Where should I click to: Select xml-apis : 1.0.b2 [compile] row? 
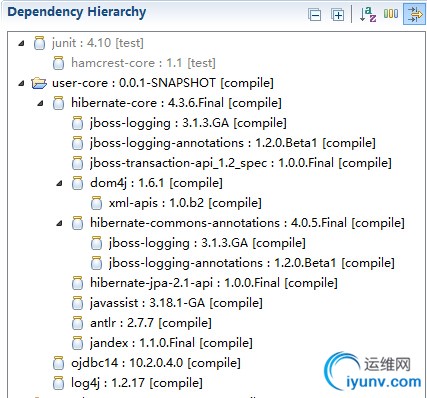click(185, 203)
